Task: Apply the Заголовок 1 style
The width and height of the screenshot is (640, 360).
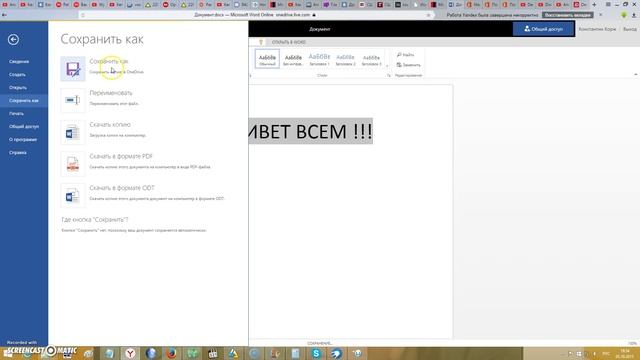Action: tap(319, 59)
